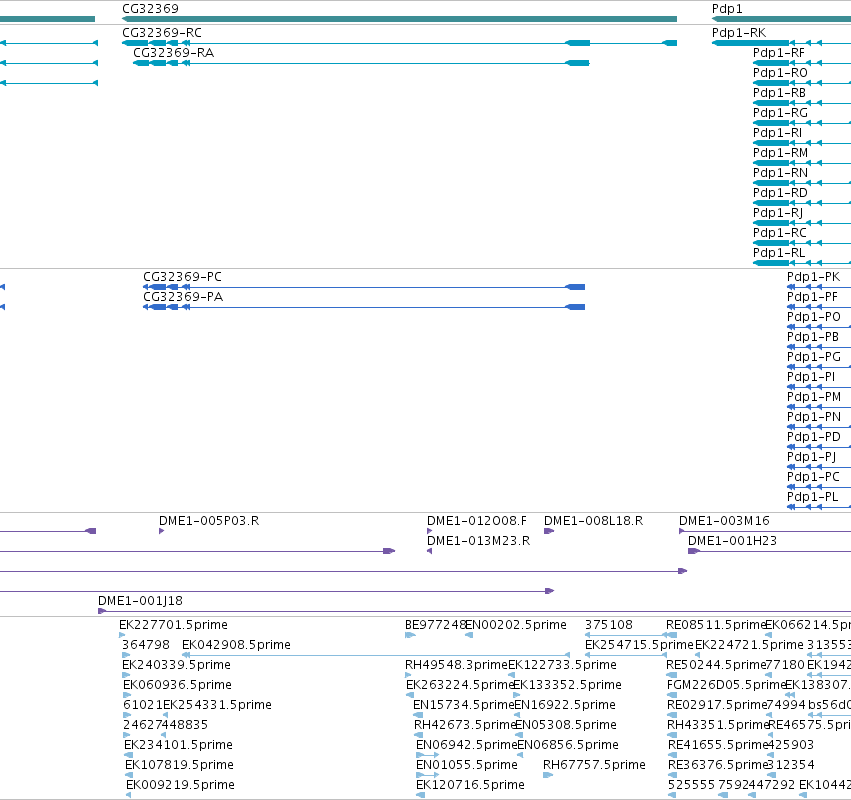Click clone DME1-013M23.R label
851x800 pixels.
click(478, 541)
